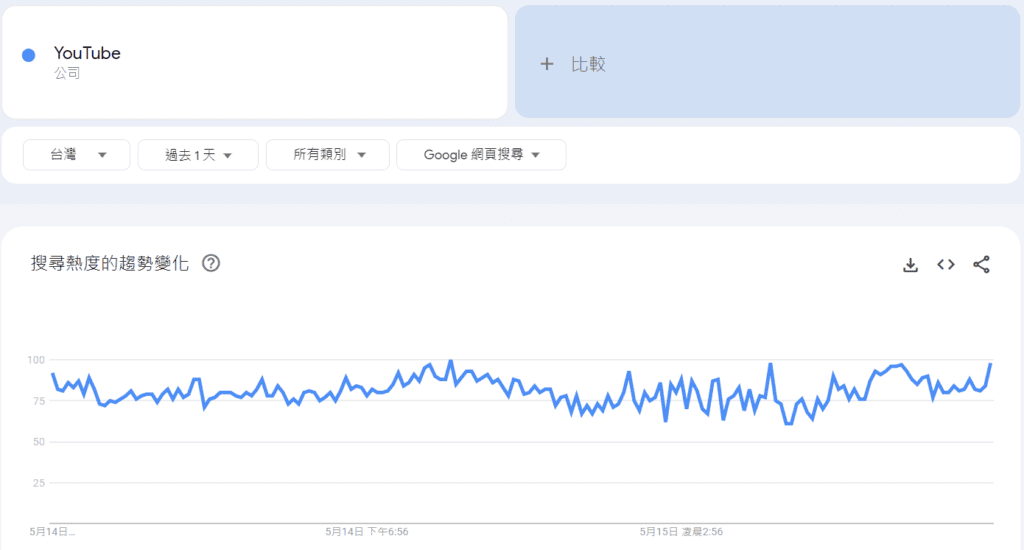
Task: Click the truncated 5月14日… axis label
Action: [x=52, y=532]
